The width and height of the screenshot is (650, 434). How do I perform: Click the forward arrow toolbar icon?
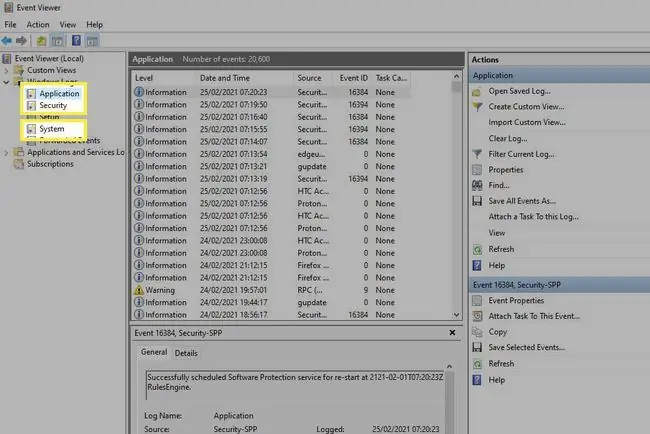pos(21,41)
